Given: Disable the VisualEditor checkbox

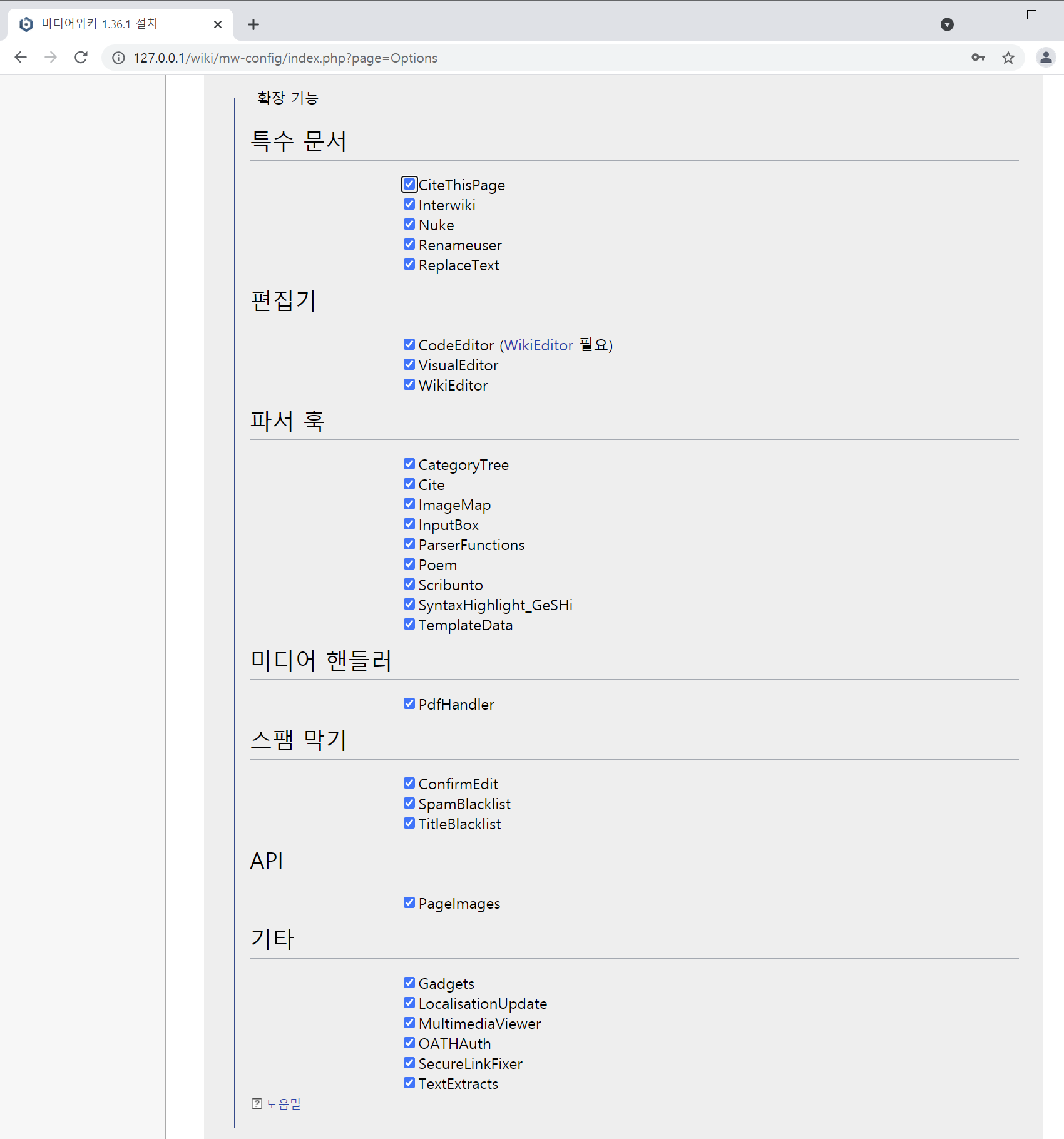Looking at the screenshot, I should coord(409,364).
